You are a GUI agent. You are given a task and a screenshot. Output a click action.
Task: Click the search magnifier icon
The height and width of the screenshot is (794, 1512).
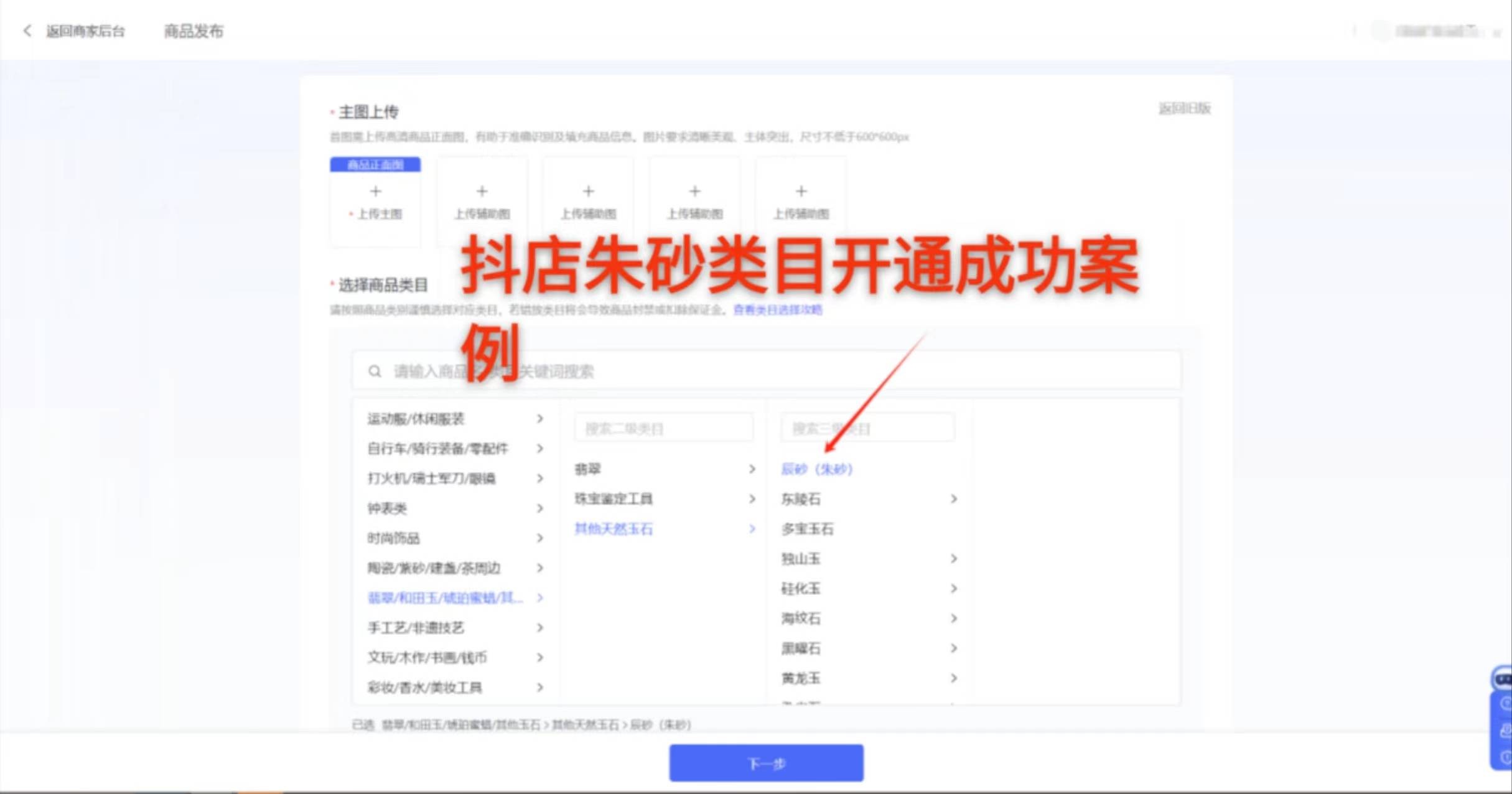coord(375,371)
